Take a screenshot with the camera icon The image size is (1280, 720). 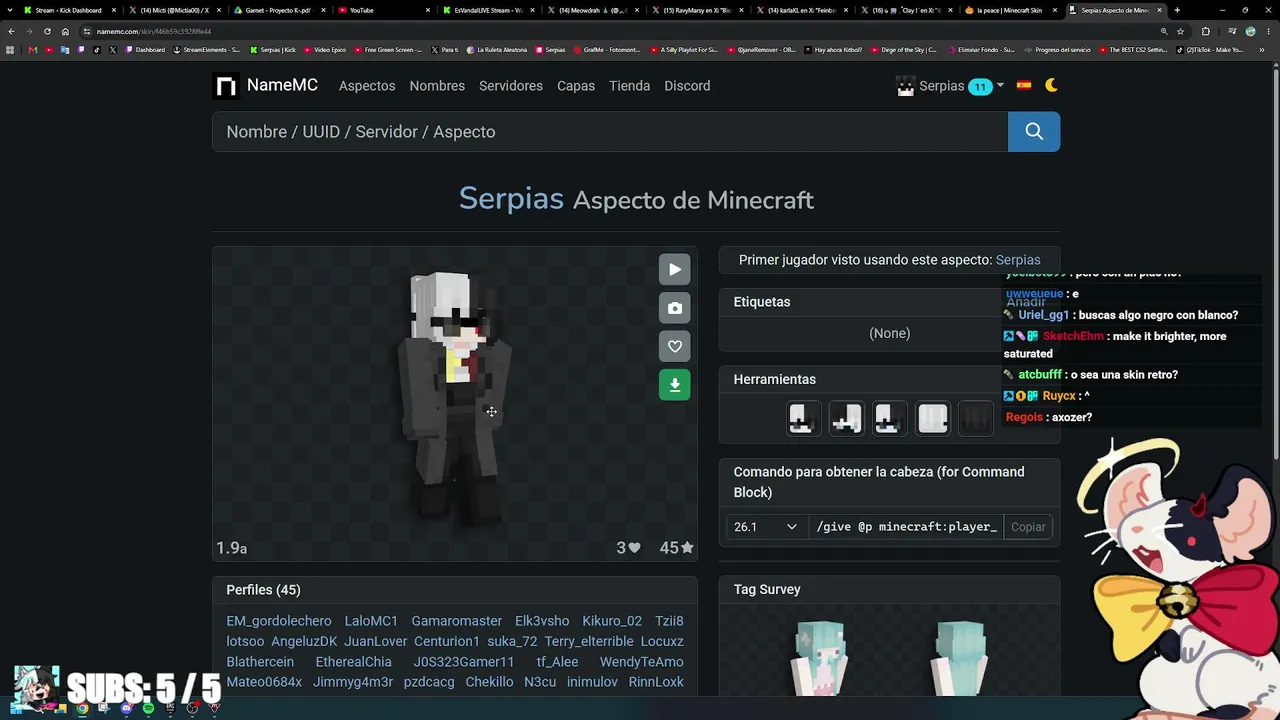(x=675, y=308)
